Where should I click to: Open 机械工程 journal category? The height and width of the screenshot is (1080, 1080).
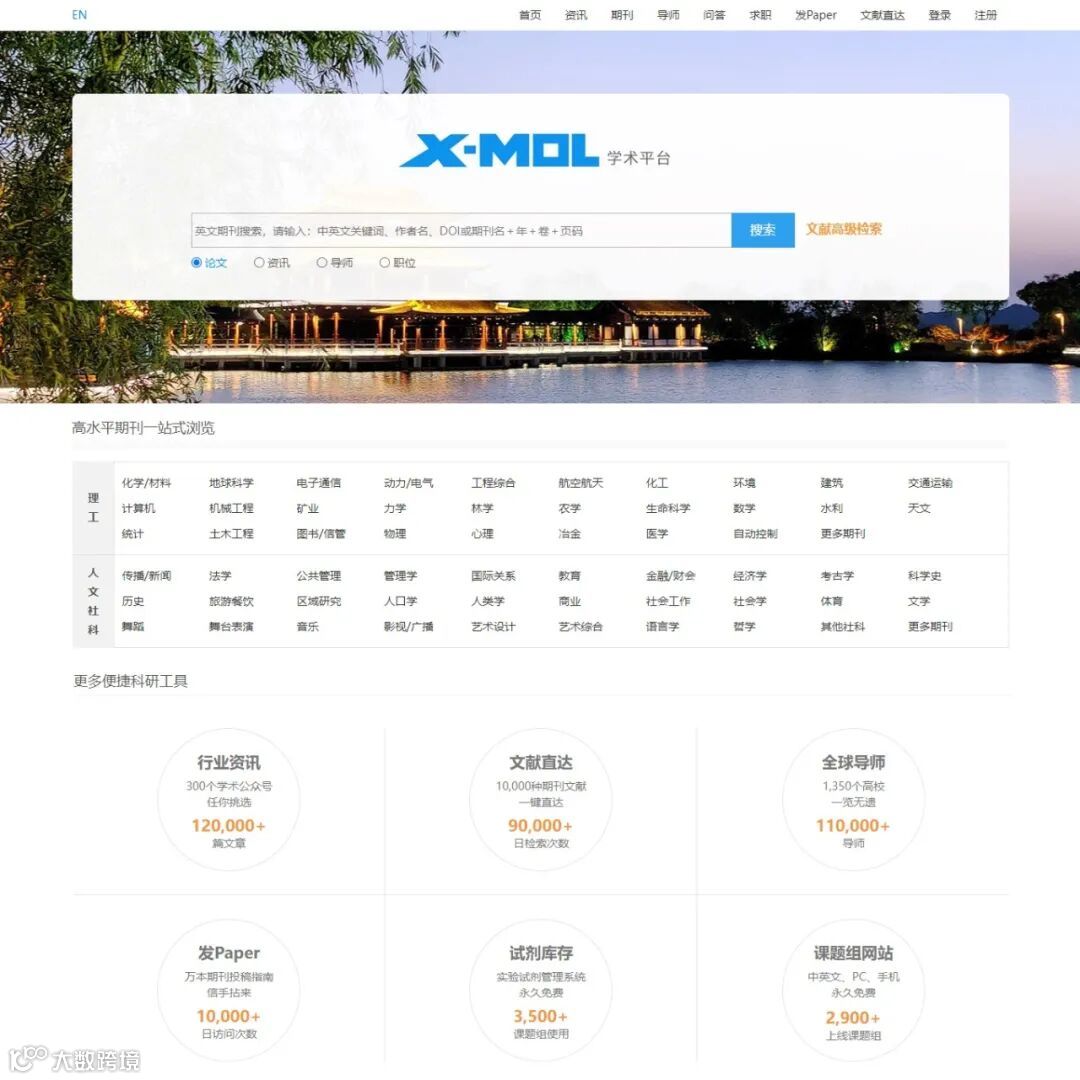231,508
